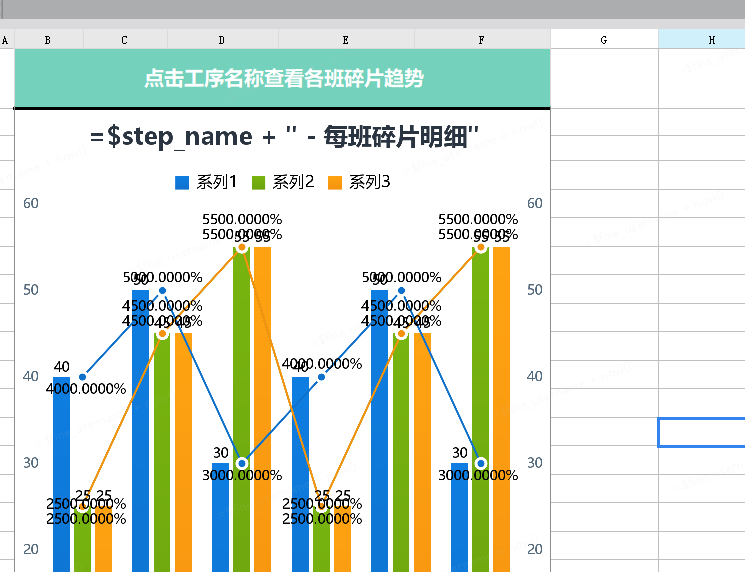Select column G header
This screenshot has width=745, height=572.
click(604, 39)
